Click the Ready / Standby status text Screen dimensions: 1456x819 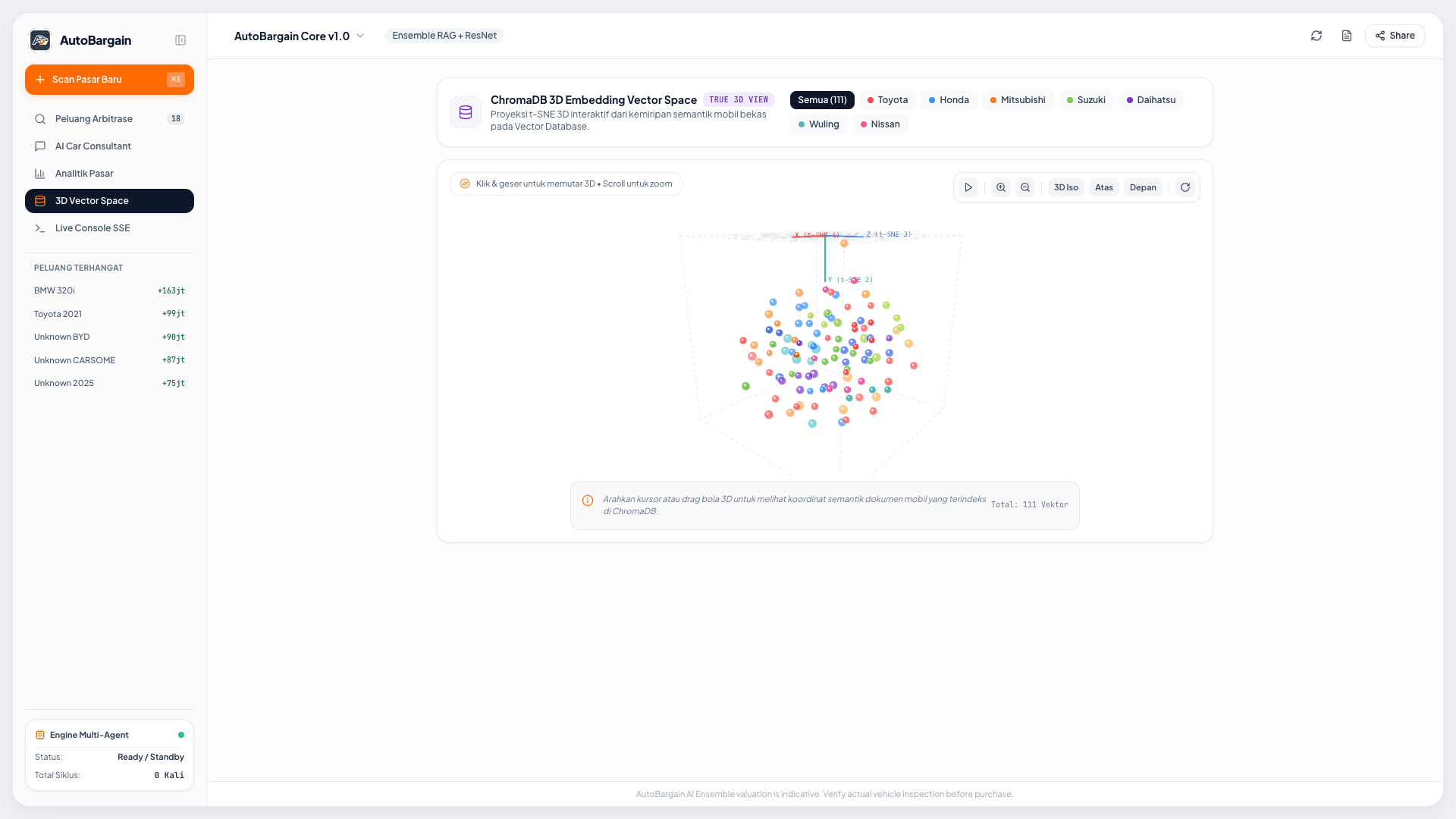[x=151, y=757]
